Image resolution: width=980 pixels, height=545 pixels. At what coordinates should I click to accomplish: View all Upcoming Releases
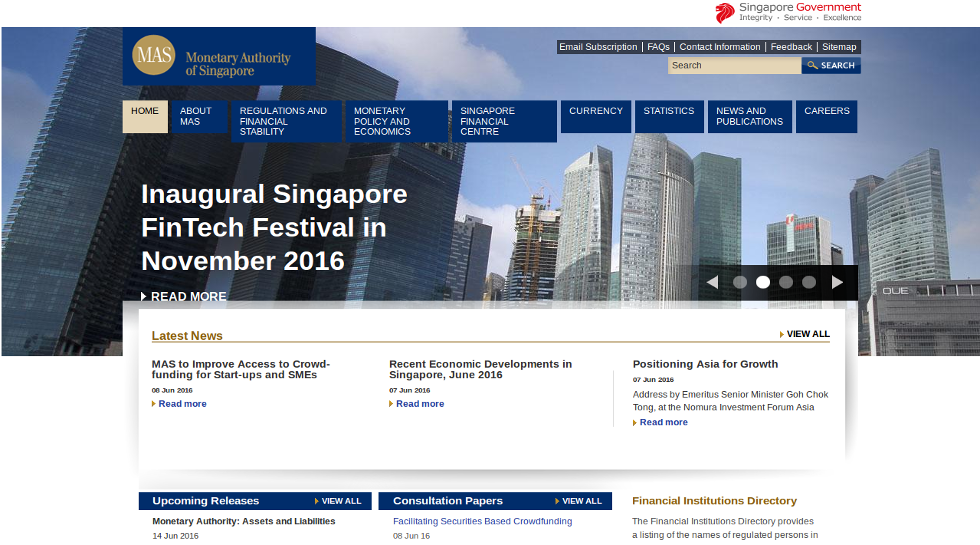340,501
